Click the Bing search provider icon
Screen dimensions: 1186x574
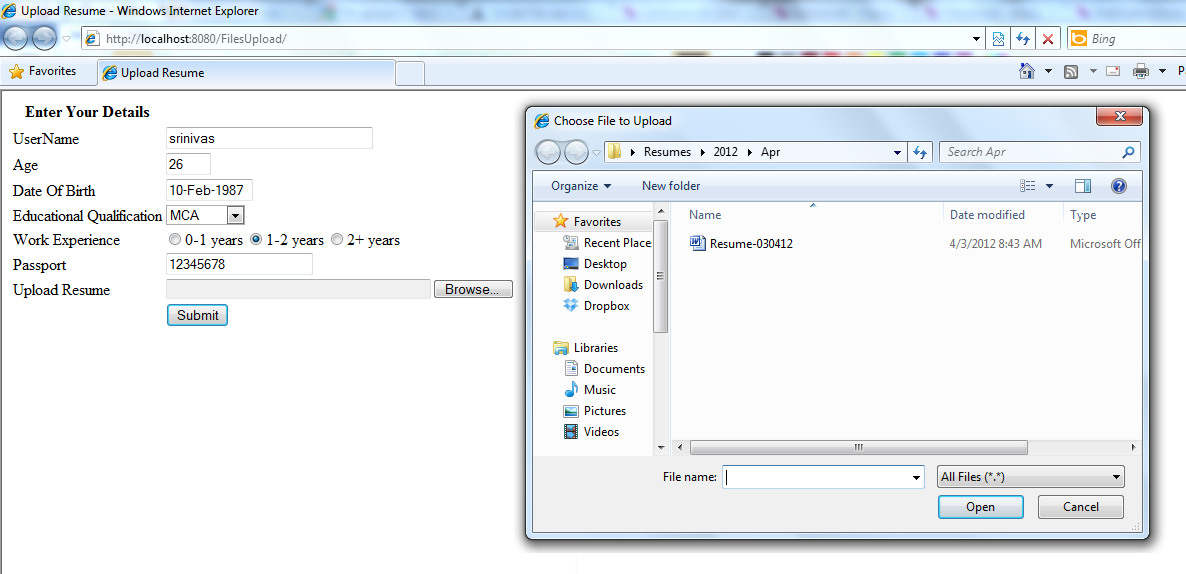(x=1079, y=39)
